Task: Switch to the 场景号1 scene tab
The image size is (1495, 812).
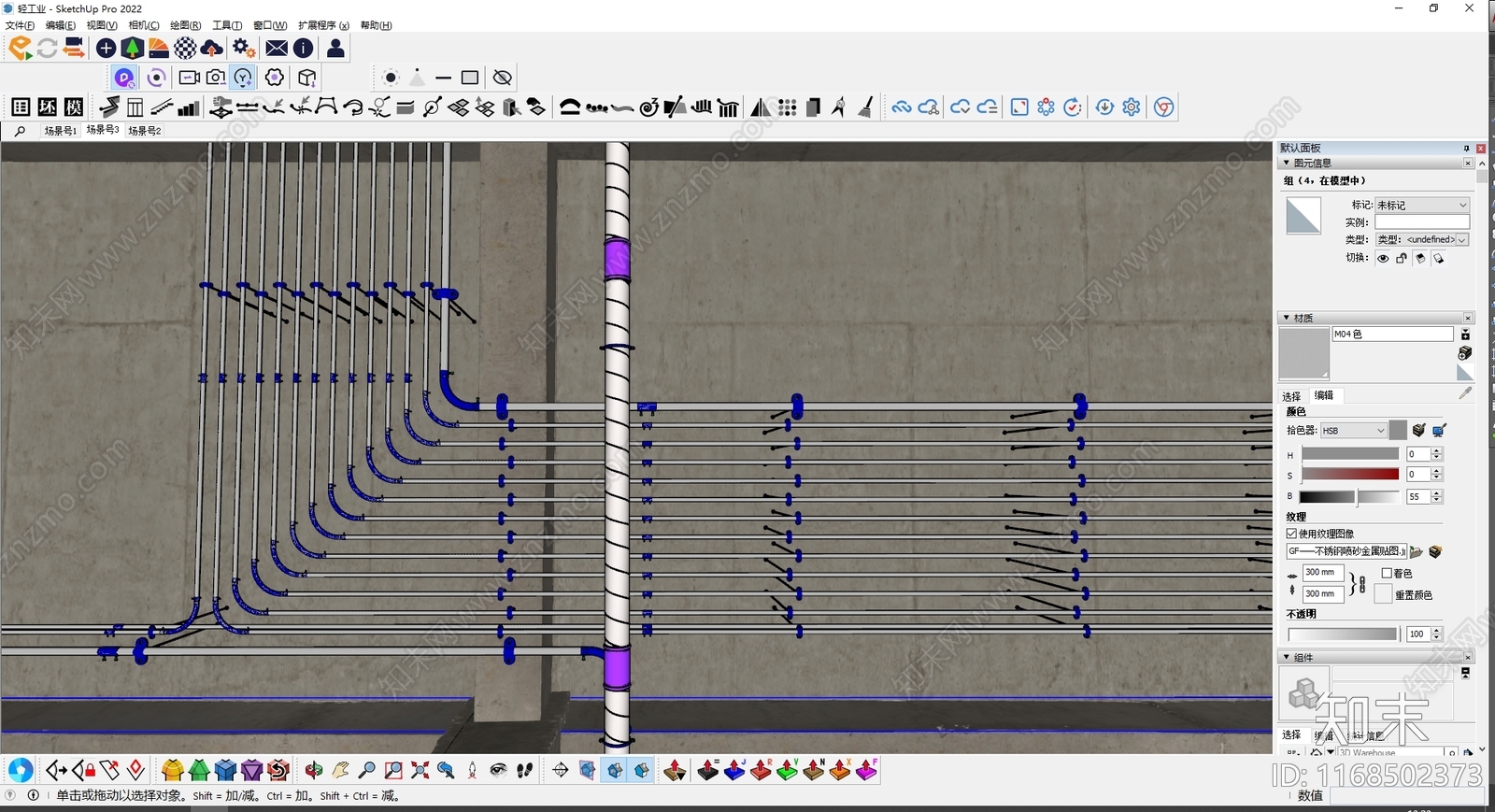Action: coord(61,132)
